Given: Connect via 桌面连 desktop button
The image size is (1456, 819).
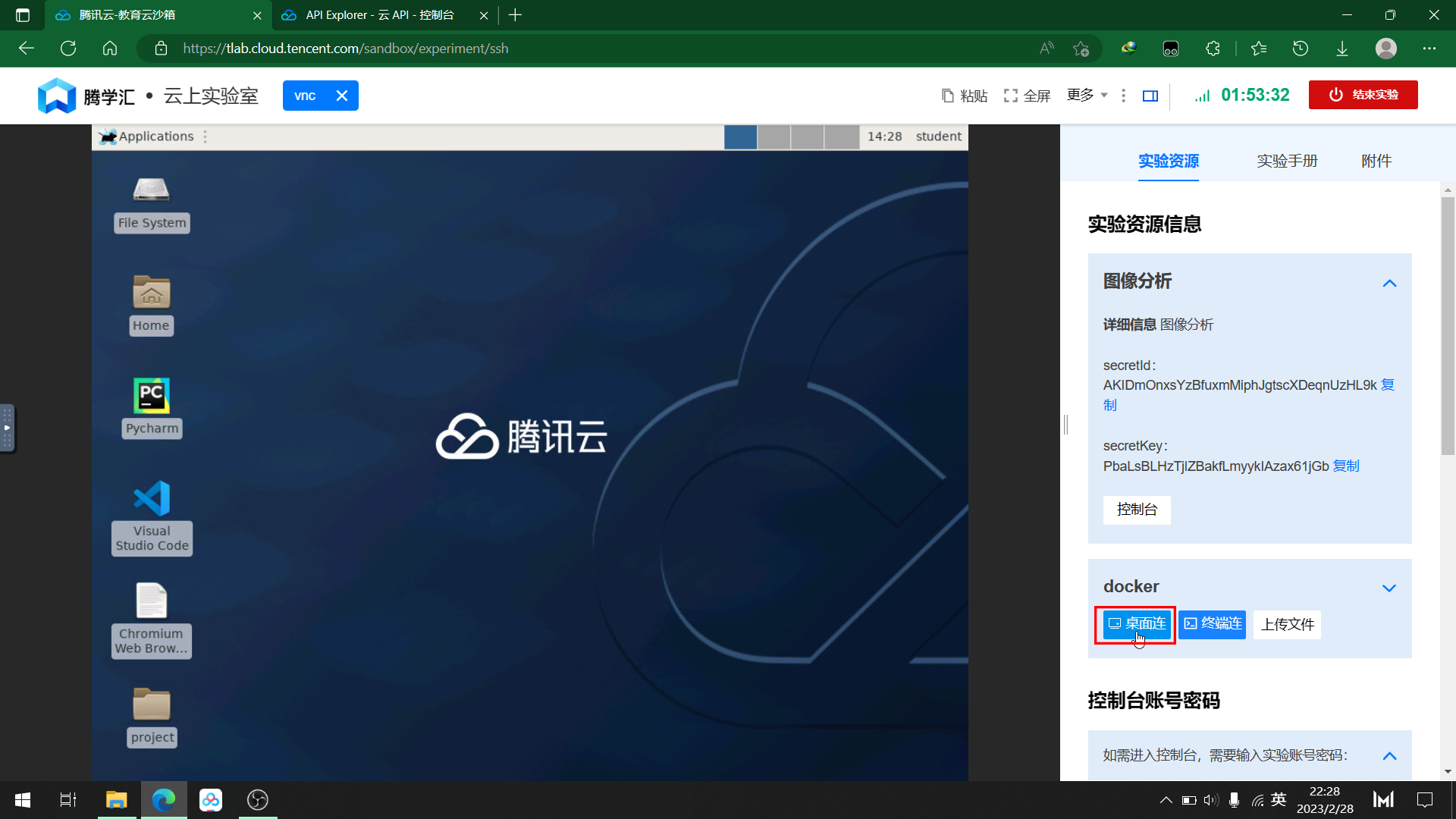Looking at the screenshot, I should [1136, 624].
